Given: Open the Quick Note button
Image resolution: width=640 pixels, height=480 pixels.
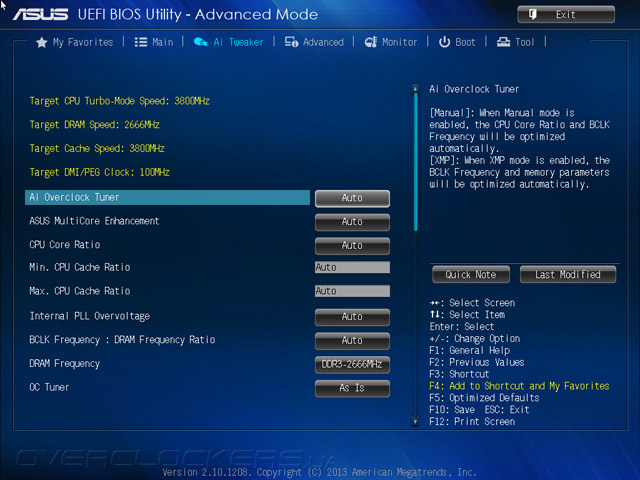Looking at the screenshot, I should coord(471,274).
